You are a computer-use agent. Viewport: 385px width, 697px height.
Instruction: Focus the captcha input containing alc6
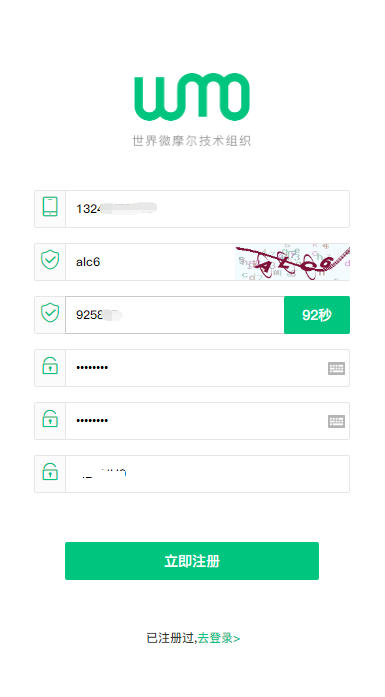[x=150, y=262]
